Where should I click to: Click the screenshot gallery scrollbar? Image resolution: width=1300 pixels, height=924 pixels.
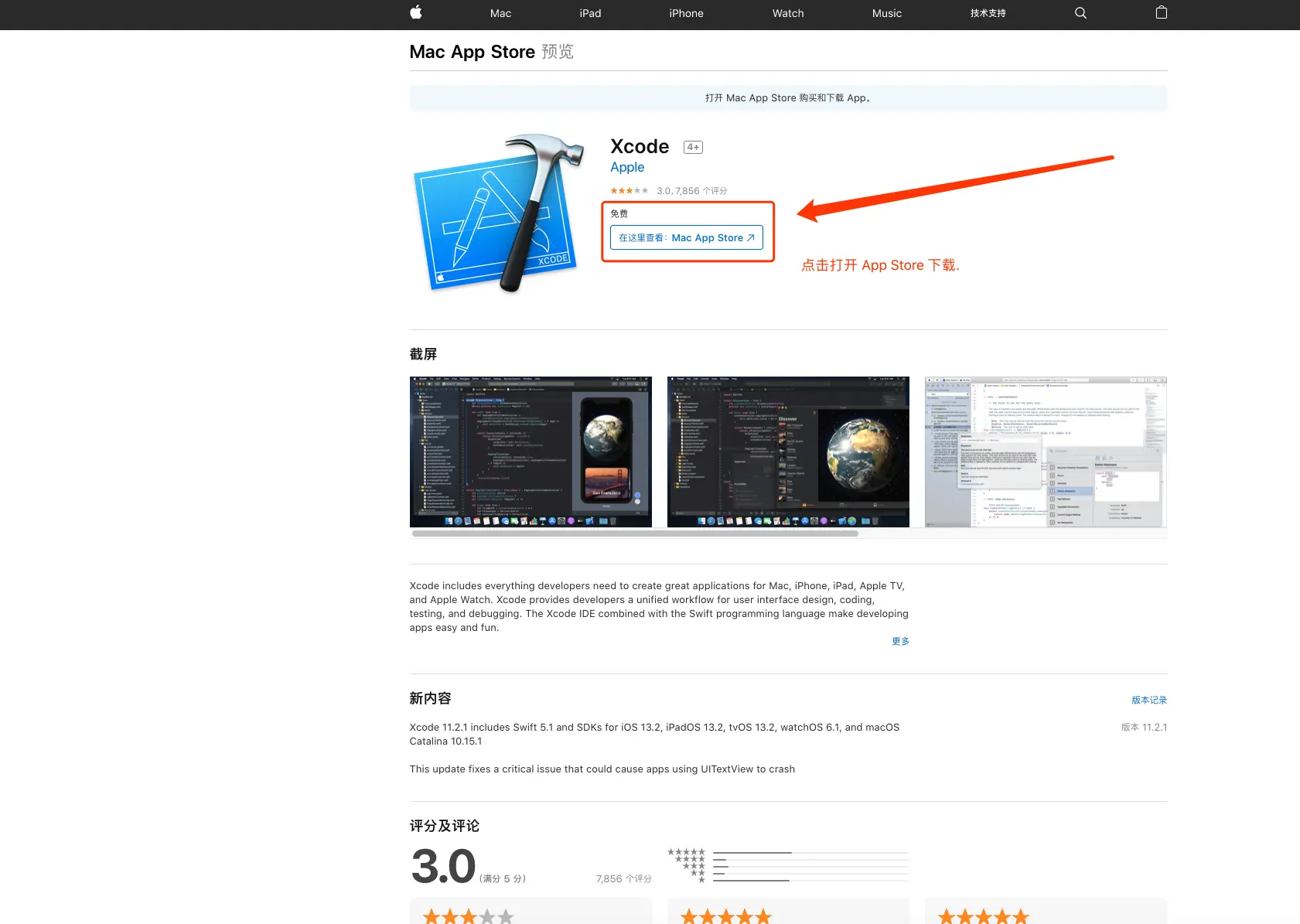pyautogui.click(x=636, y=533)
